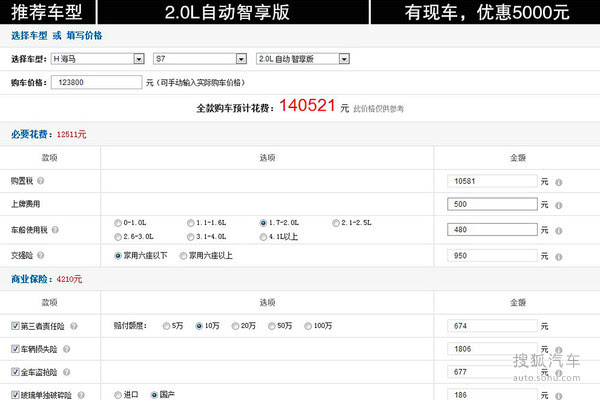Click the 上牌费用 amount field

tap(492, 205)
